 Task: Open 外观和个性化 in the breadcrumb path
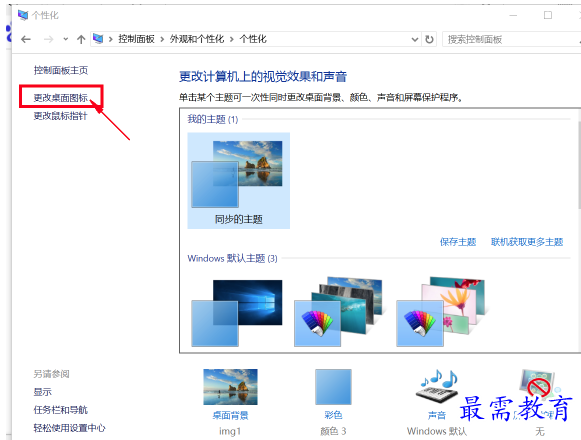pos(197,39)
